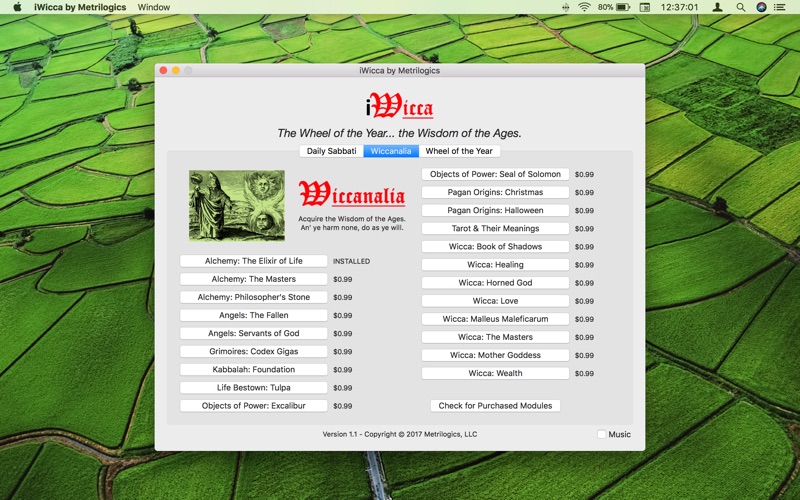Screen dimensions: 800x500
Task: Open iWicca by Metrilogics app menu
Action: 80,7
